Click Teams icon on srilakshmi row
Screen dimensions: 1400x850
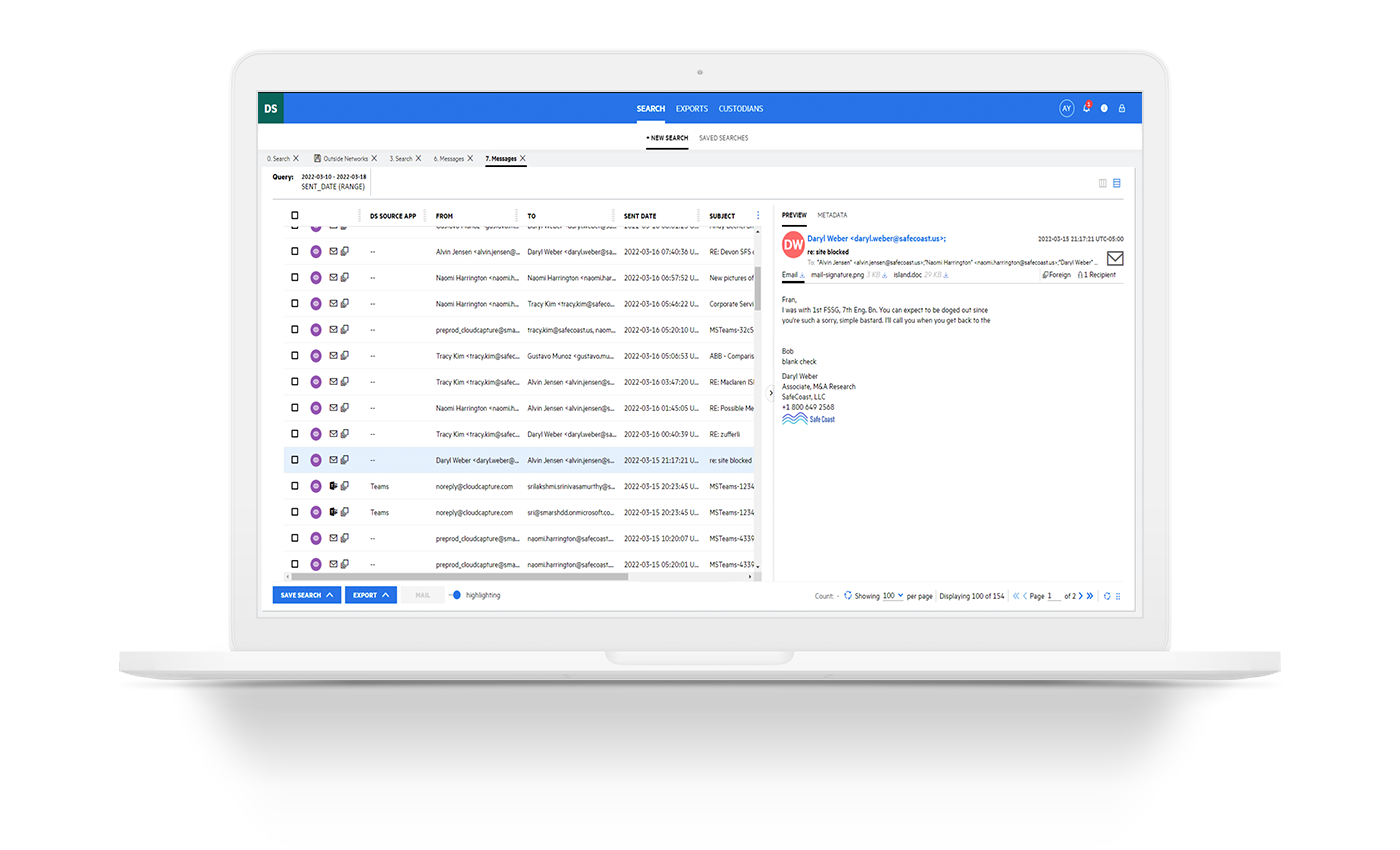334,486
